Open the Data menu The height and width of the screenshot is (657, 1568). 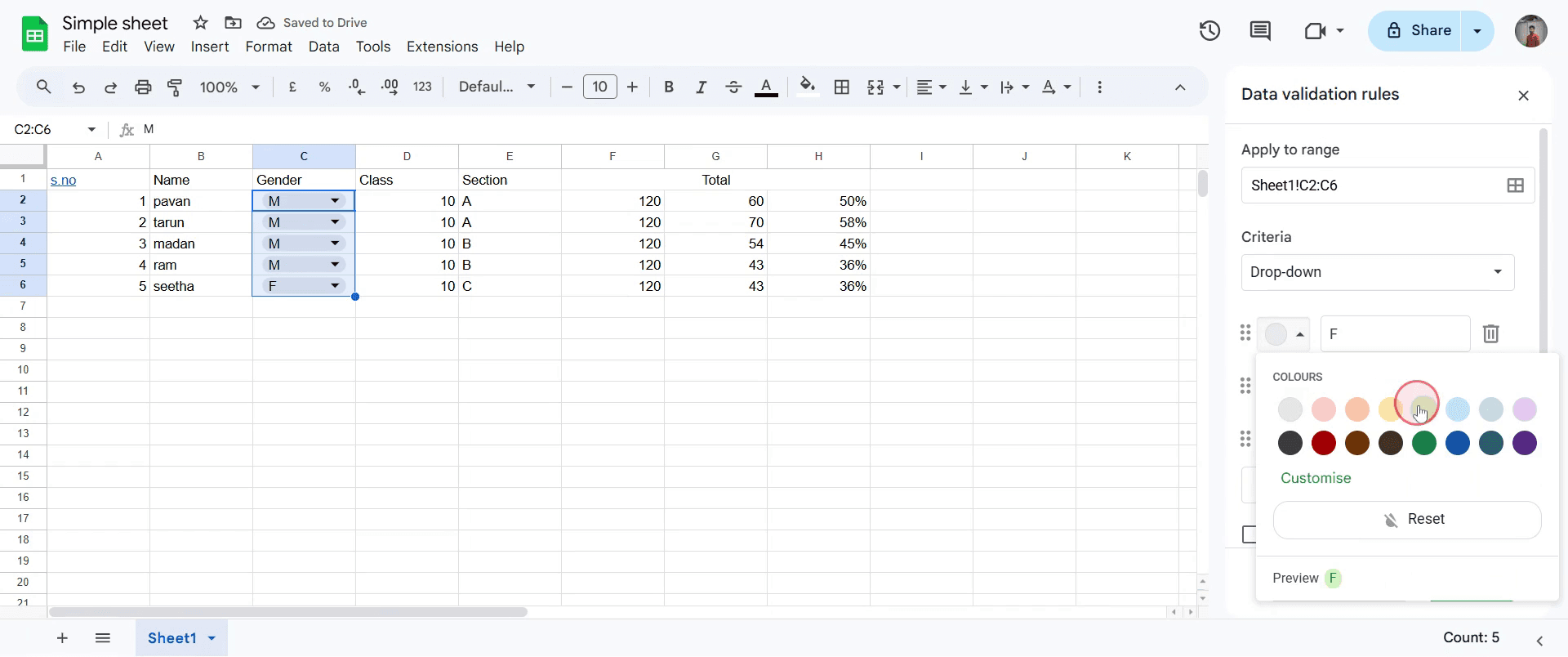coord(324,47)
